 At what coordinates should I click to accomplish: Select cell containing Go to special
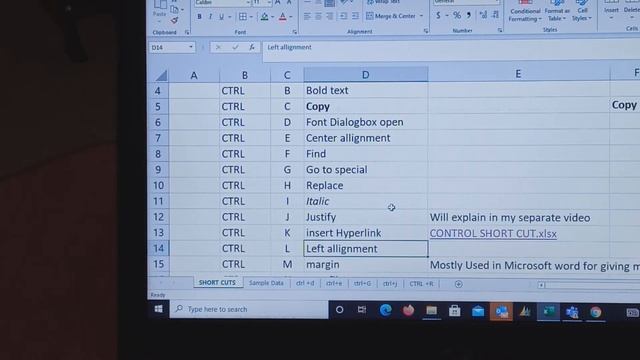coord(366,170)
